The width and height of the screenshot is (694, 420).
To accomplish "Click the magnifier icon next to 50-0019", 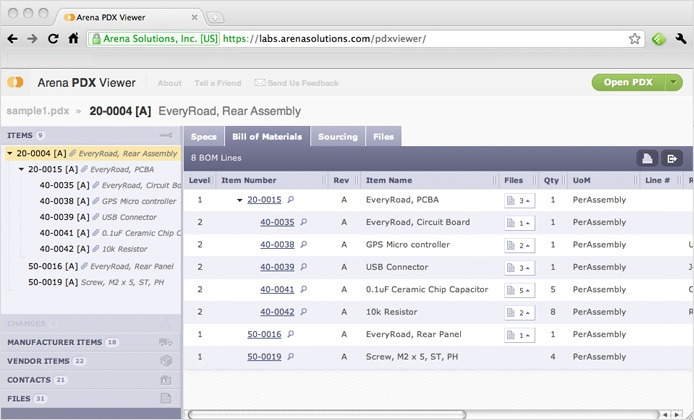I will click(x=290, y=356).
